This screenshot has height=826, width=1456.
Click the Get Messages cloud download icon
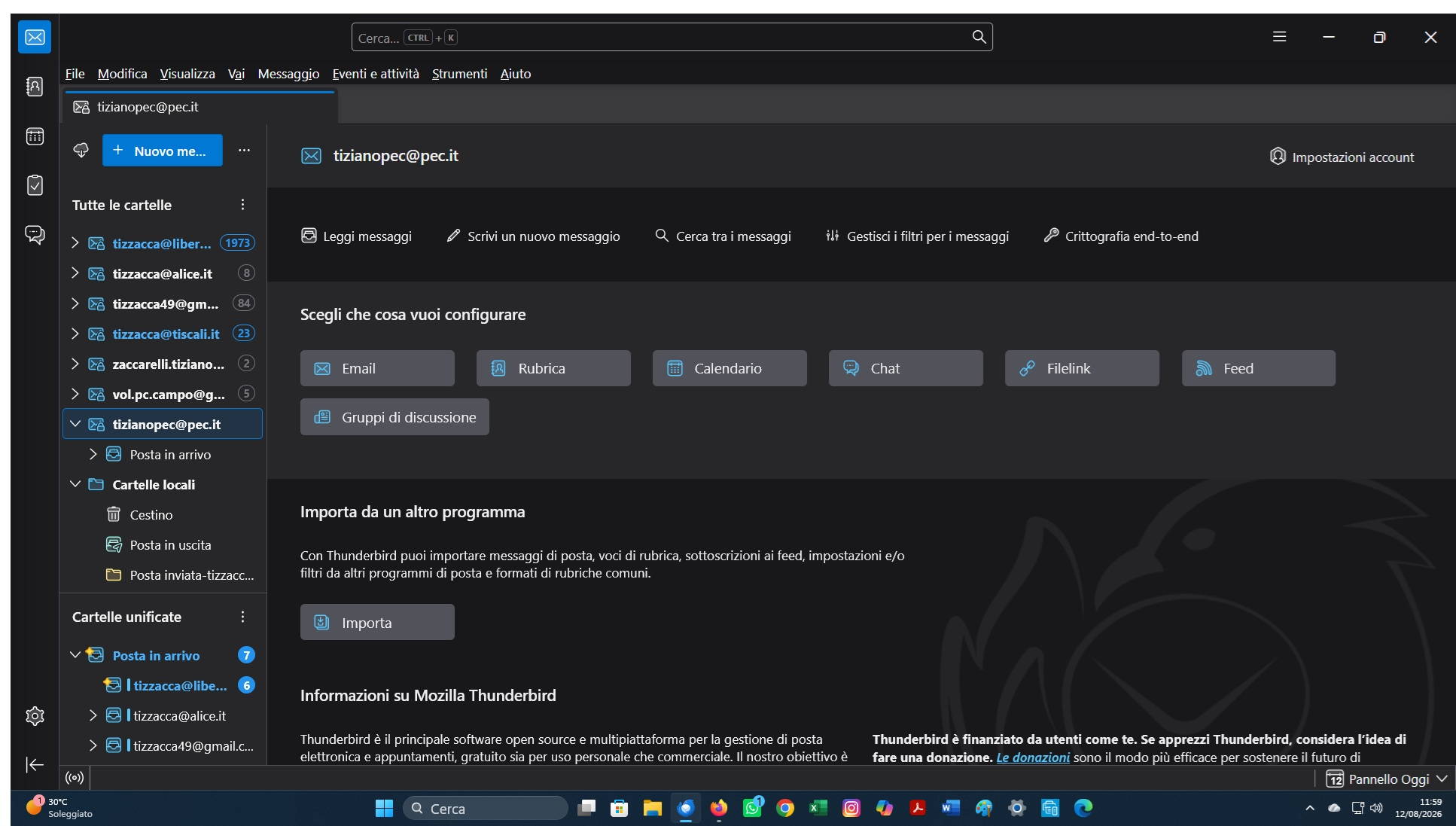click(81, 150)
